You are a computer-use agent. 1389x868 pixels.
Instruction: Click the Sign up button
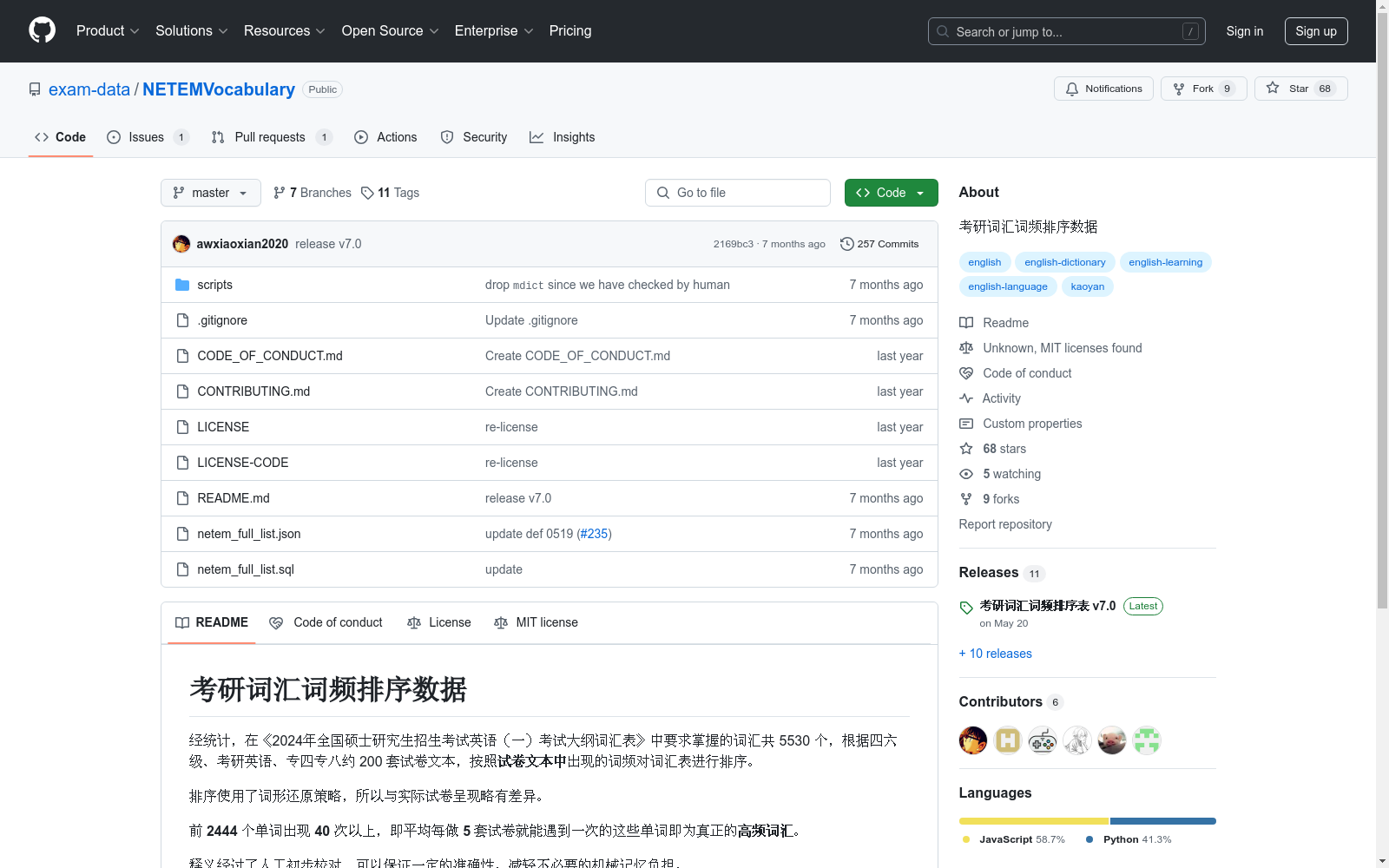coord(1316,31)
